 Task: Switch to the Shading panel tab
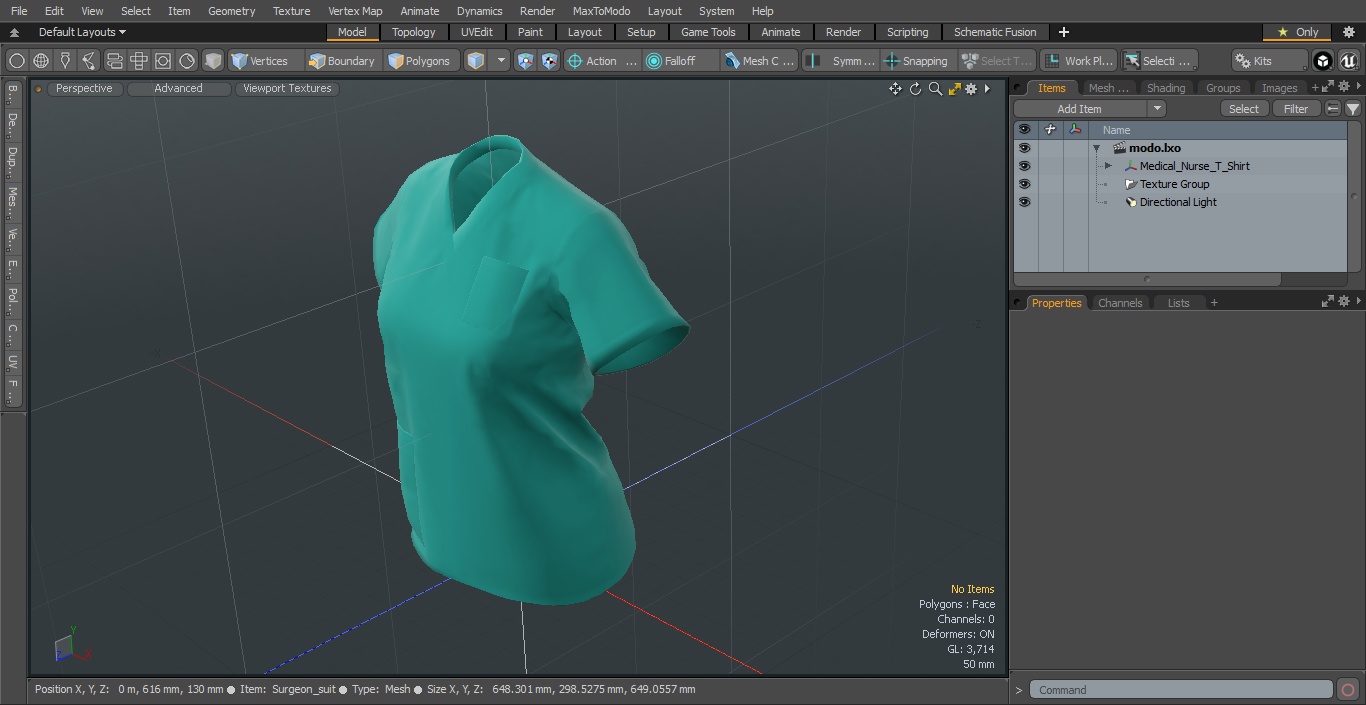point(1165,88)
